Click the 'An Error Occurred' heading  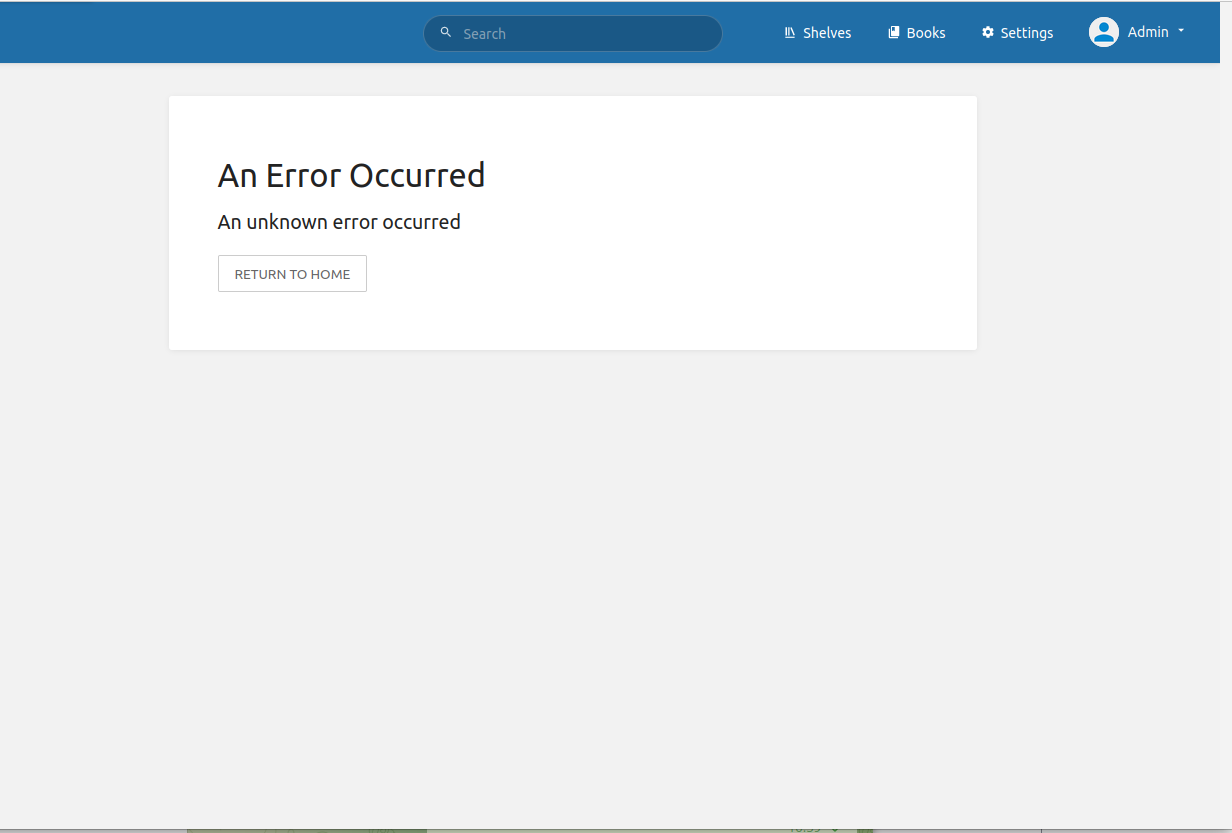(351, 175)
